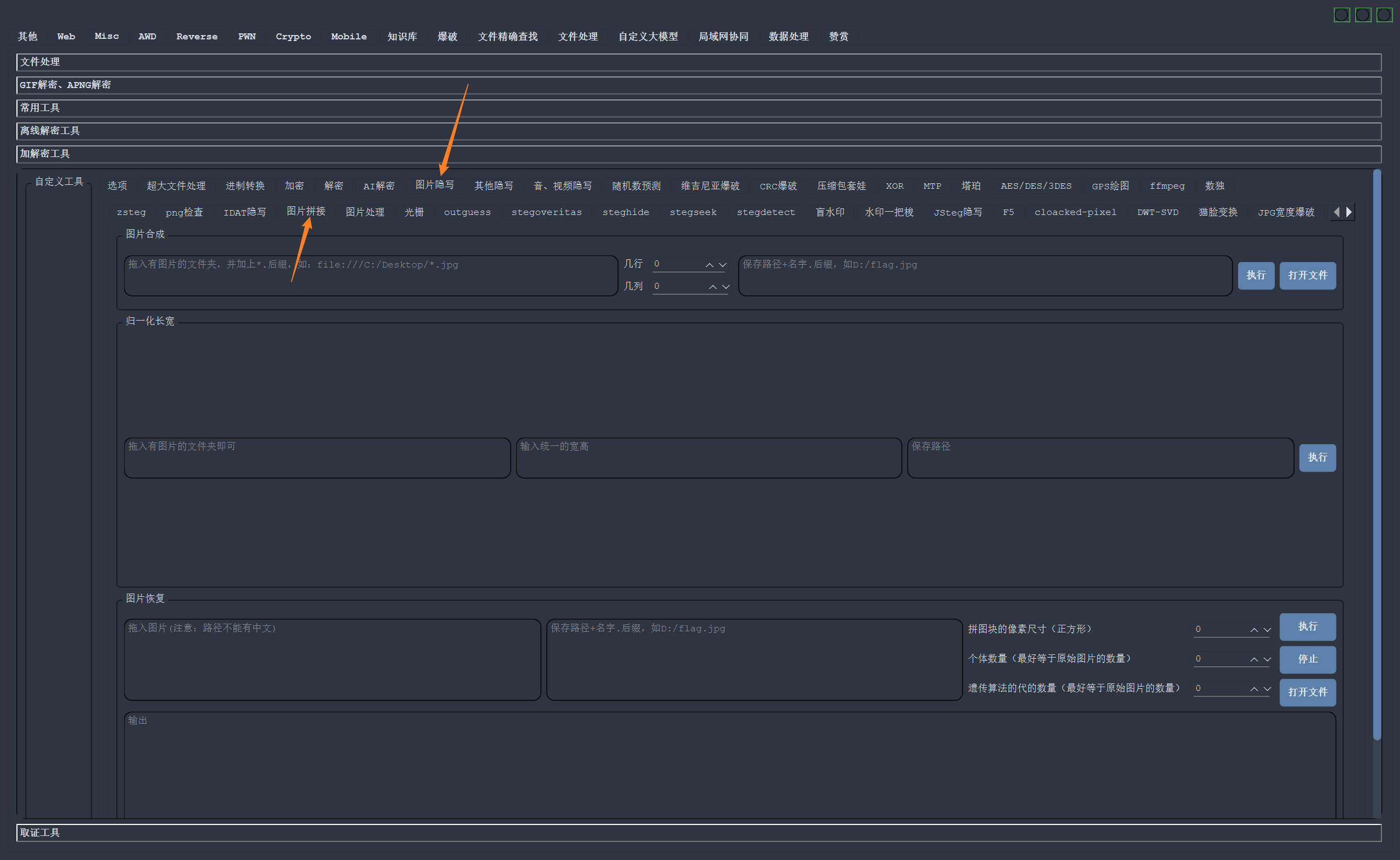Click the first green circle window button
This screenshot has width=1400, height=860.
[1341, 15]
